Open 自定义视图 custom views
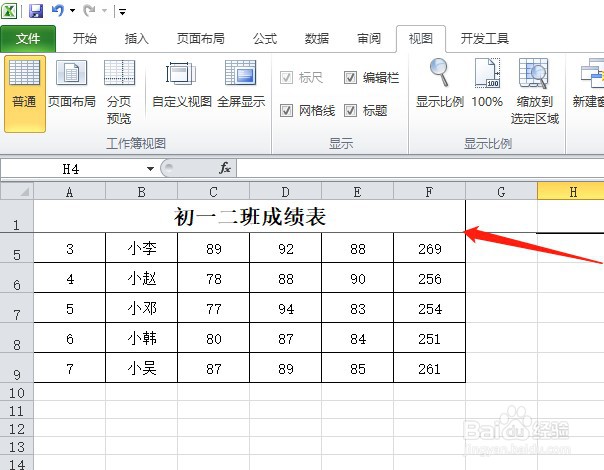 click(182, 84)
